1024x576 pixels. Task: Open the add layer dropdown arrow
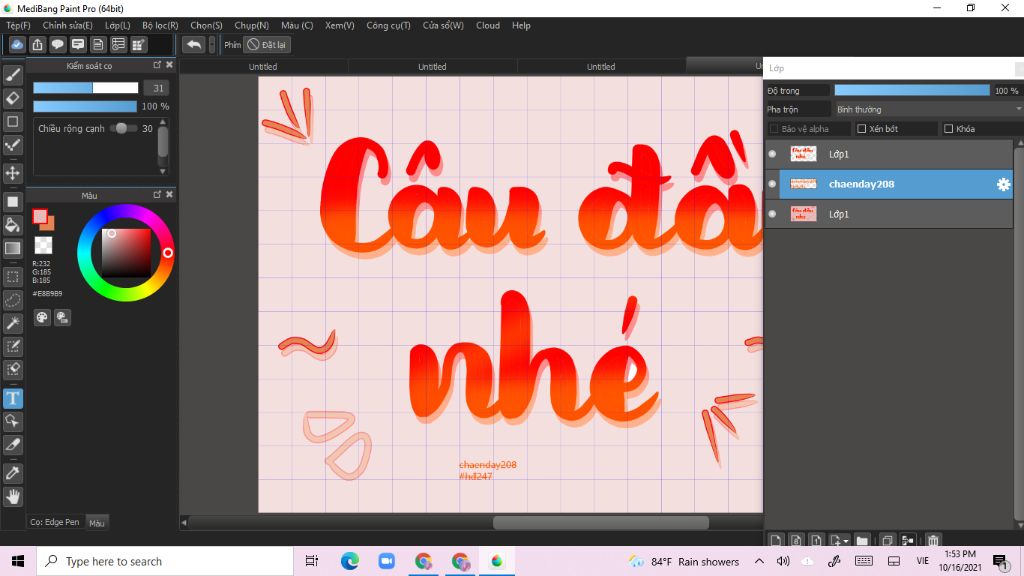point(846,541)
